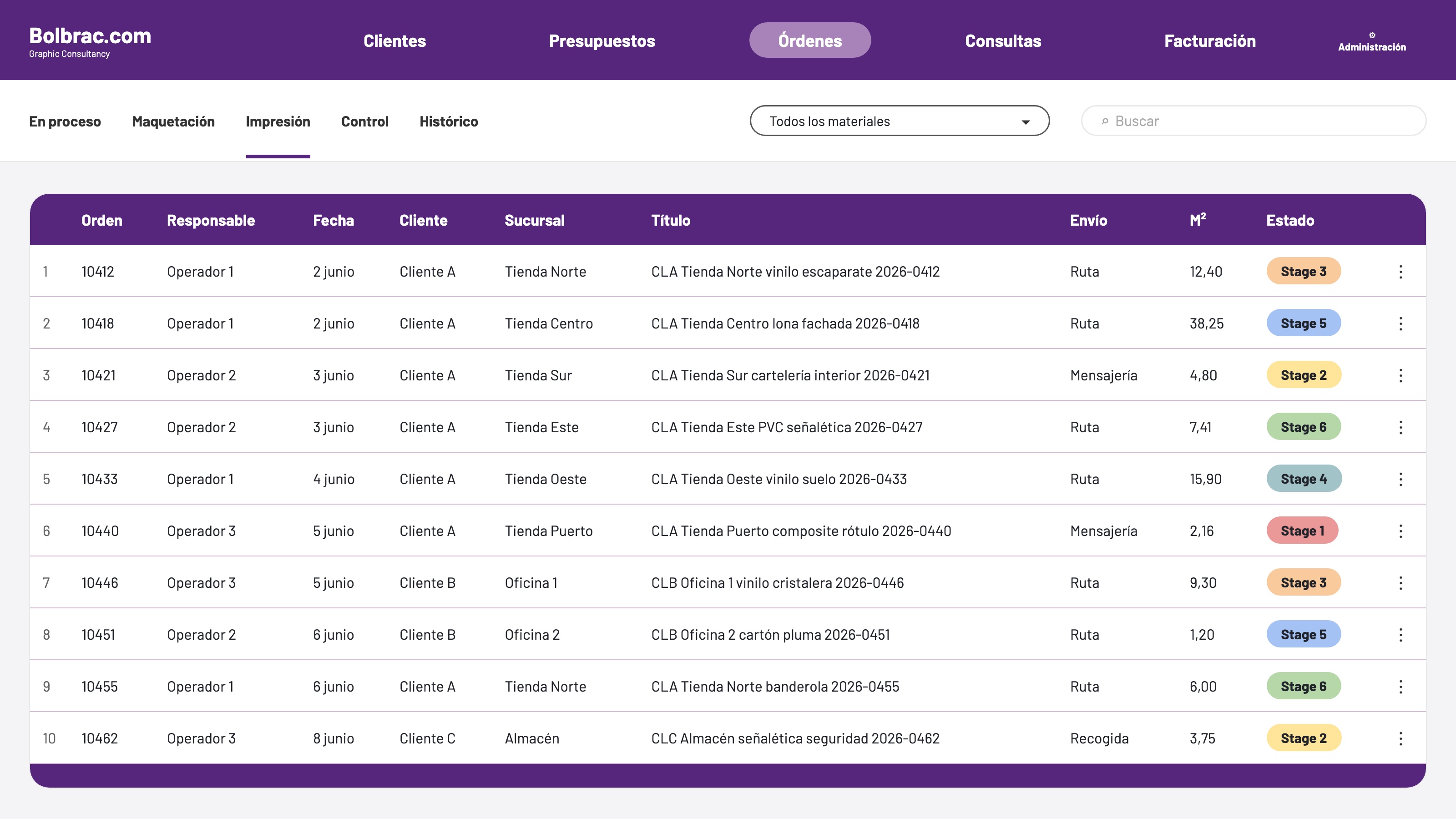
Task: Click the "Recogida" envío cell
Action: (1099, 739)
